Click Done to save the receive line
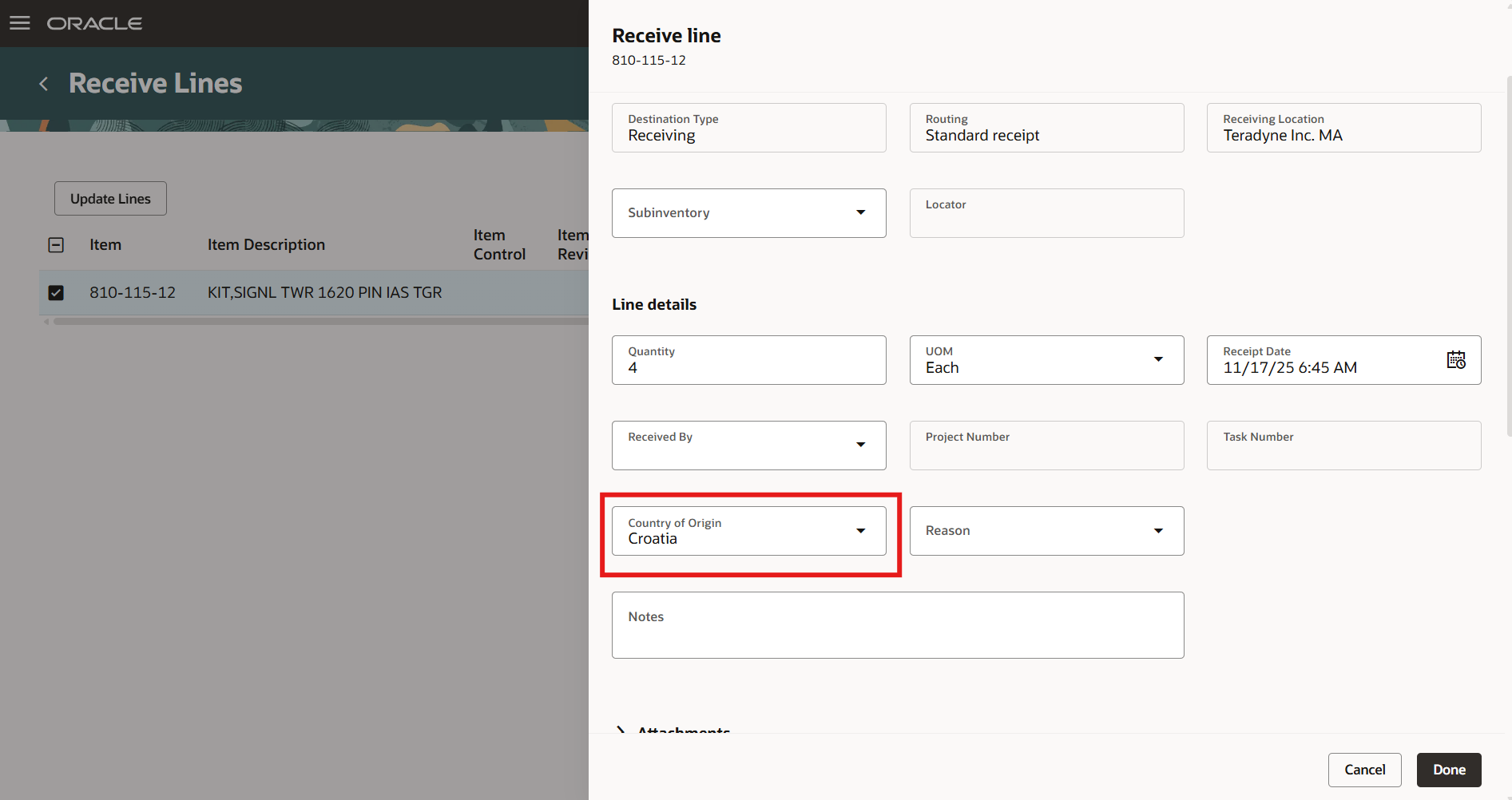The image size is (1512, 800). click(1448, 769)
